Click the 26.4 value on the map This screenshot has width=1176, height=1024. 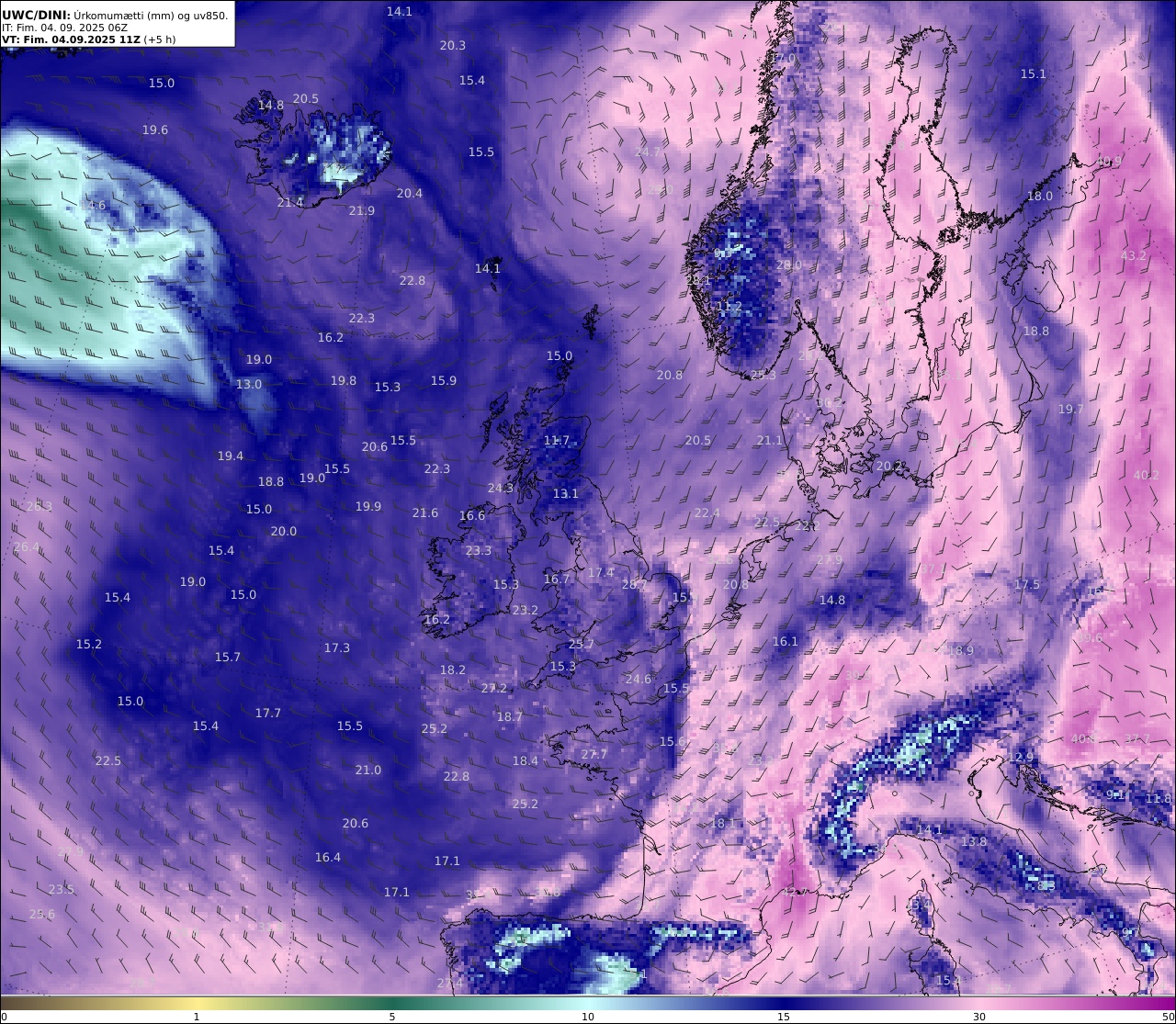(x=27, y=546)
